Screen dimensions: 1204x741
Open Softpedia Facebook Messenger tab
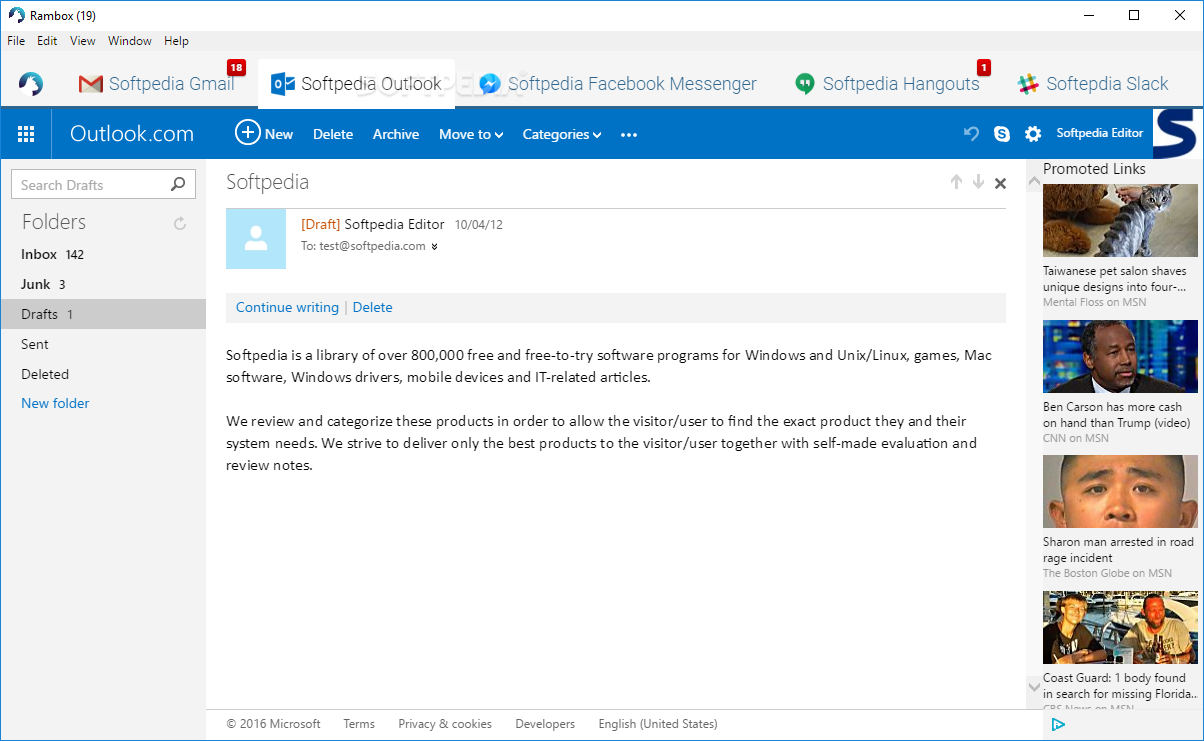(x=617, y=84)
